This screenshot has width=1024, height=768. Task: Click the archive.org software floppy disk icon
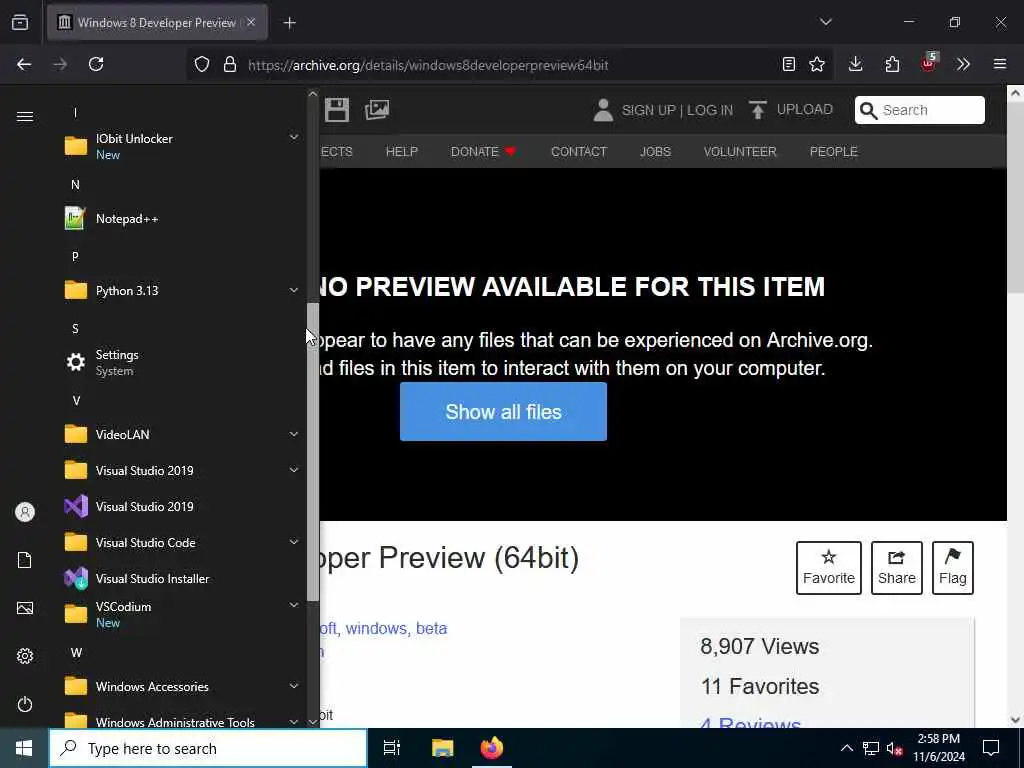337,110
